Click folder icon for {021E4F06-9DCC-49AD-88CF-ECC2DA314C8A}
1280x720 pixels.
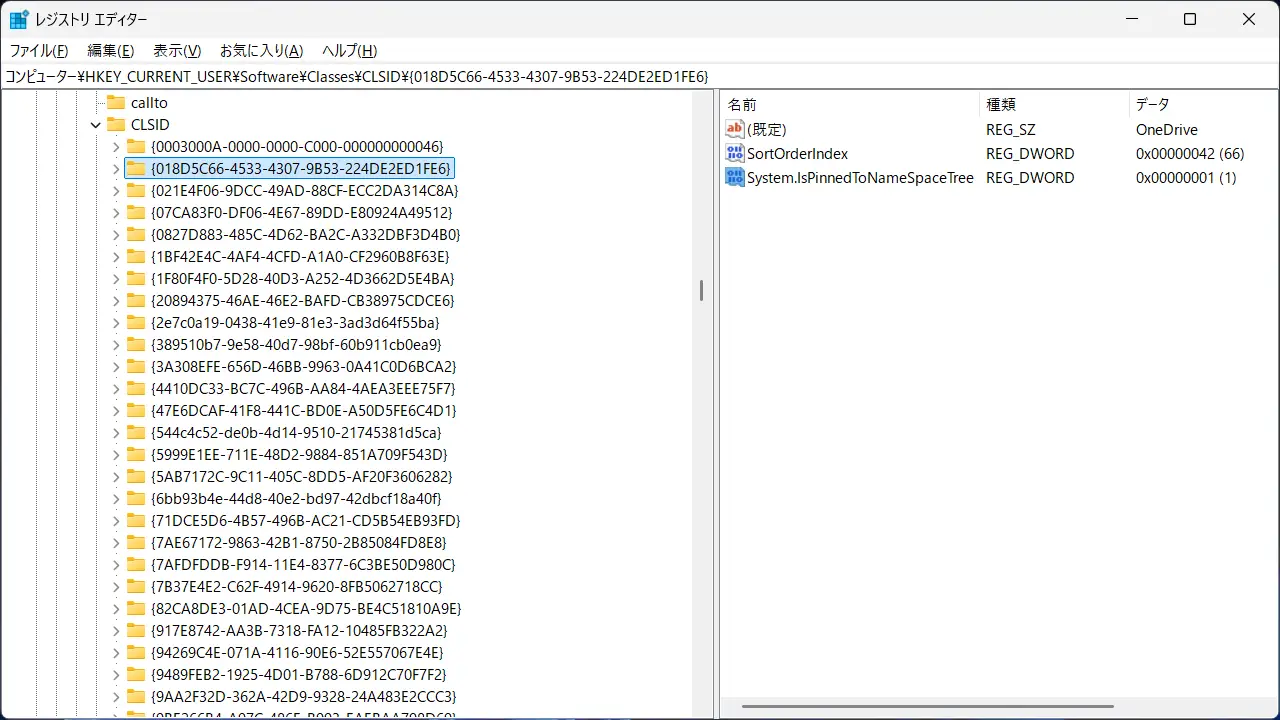[136, 191]
